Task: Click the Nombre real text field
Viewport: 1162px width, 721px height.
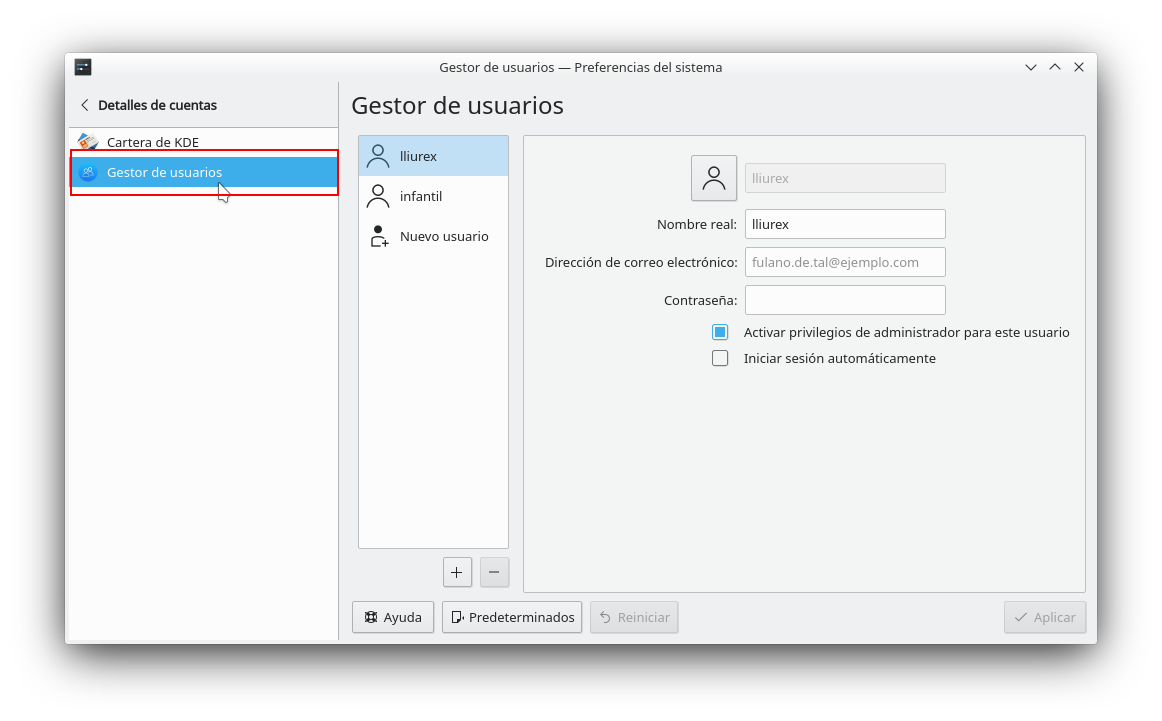Action: click(845, 224)
